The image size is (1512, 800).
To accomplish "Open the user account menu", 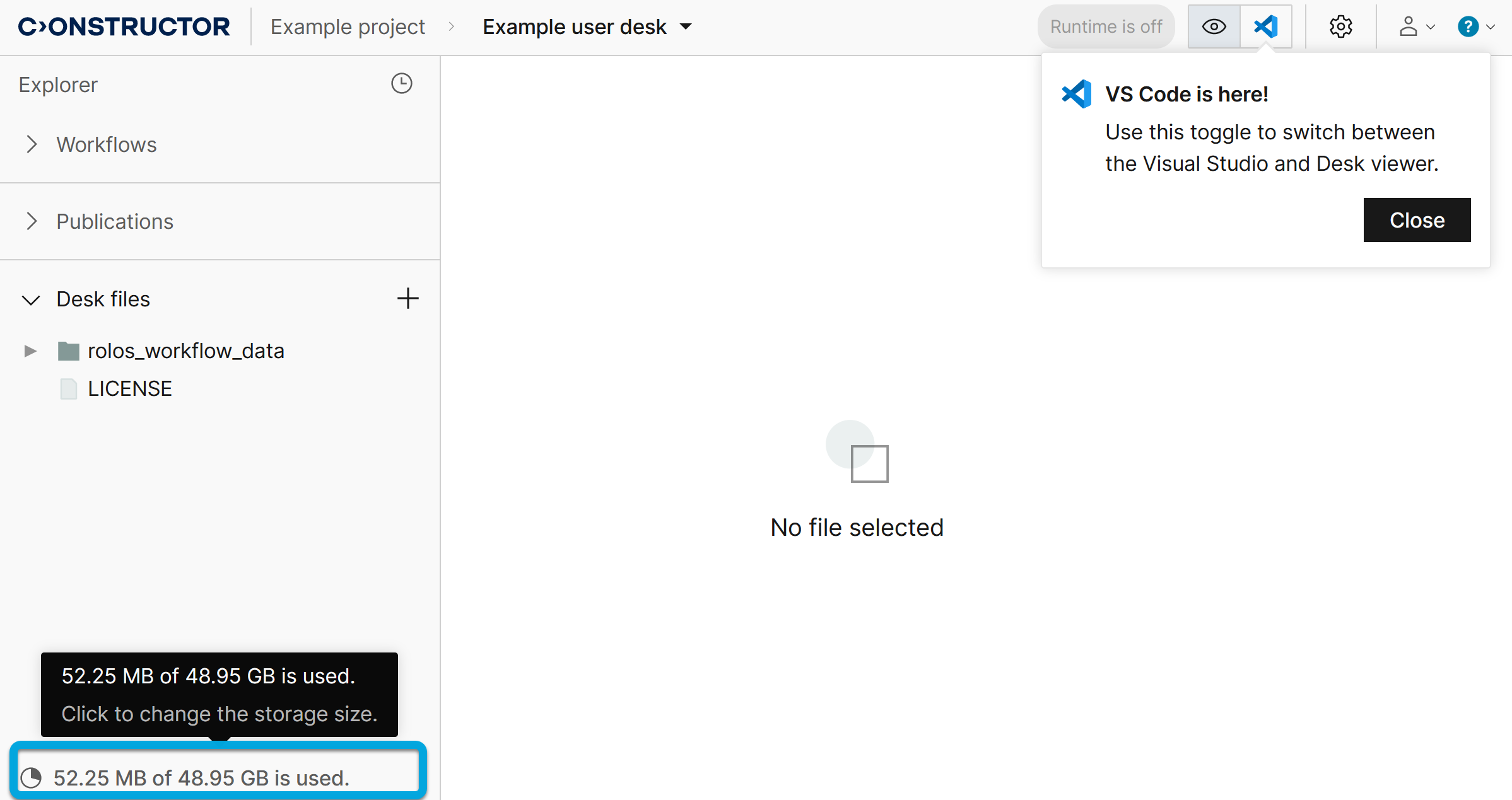I will click(1415, 27).
